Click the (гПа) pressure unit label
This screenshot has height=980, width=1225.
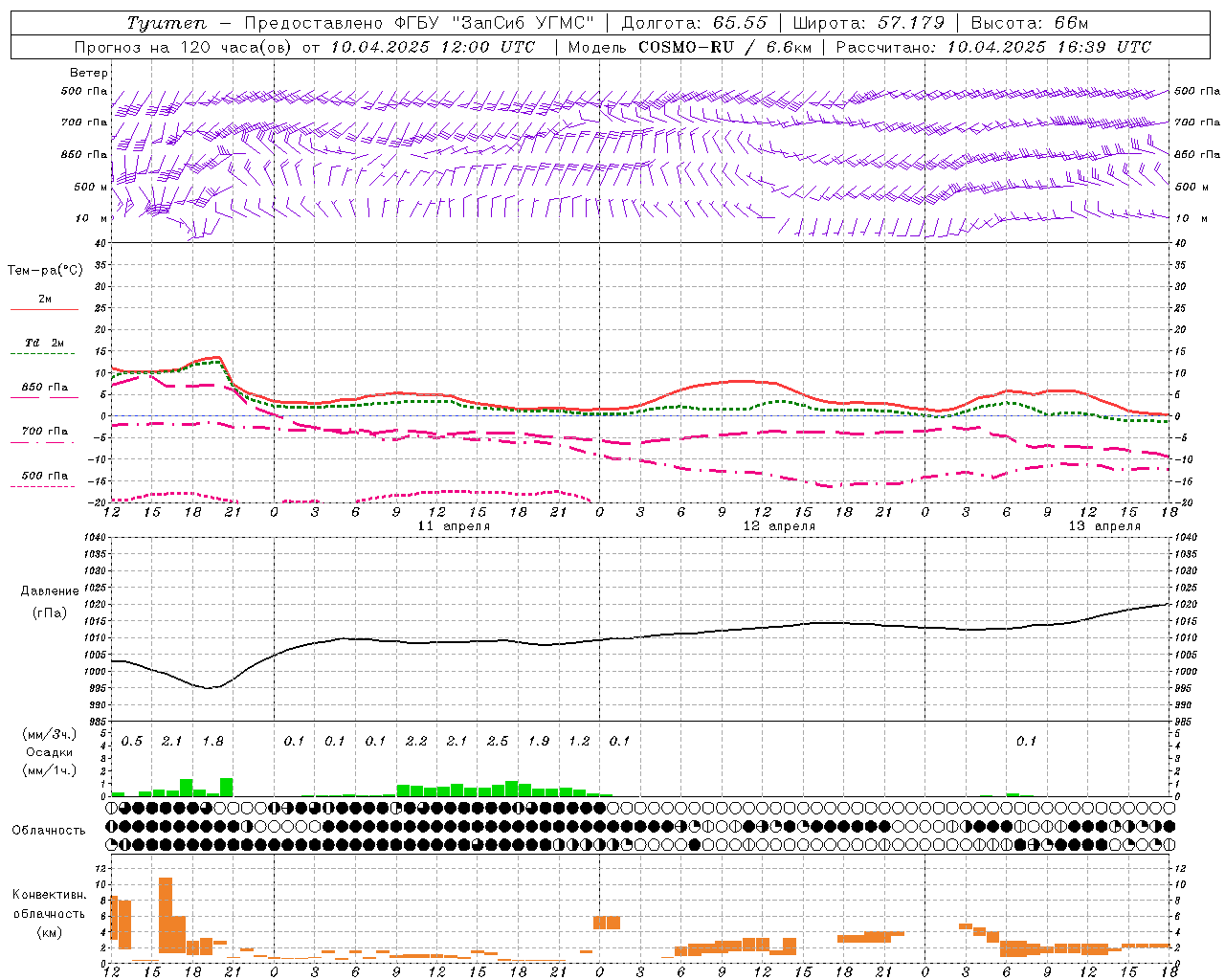[49, 613]
